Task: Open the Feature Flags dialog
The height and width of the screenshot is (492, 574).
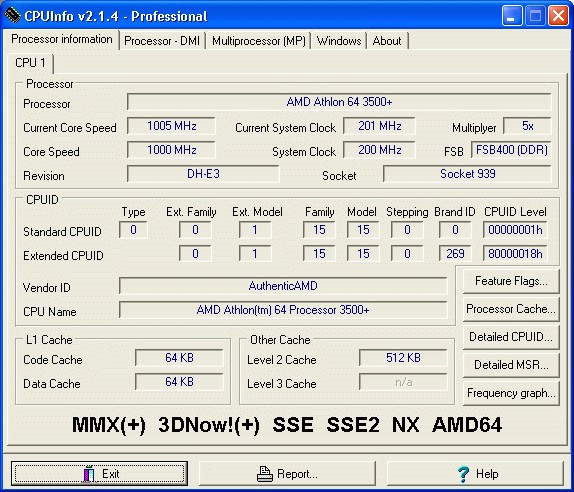Action: pyautogui.click(x=511, y=281)
